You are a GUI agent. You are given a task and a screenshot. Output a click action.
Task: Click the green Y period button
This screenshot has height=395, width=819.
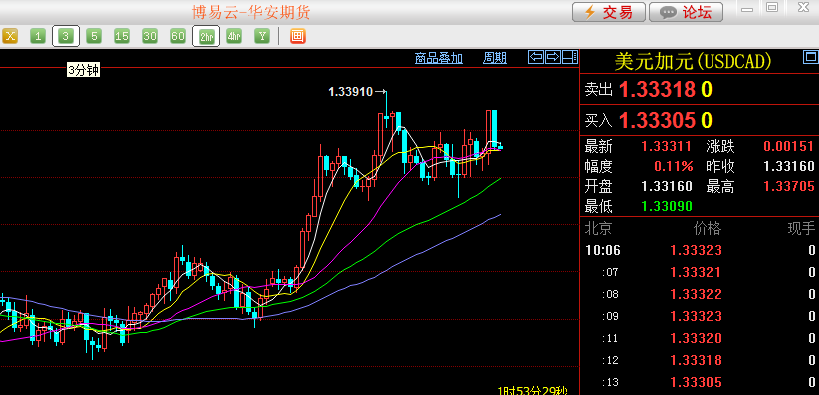(x=262, y=36)
